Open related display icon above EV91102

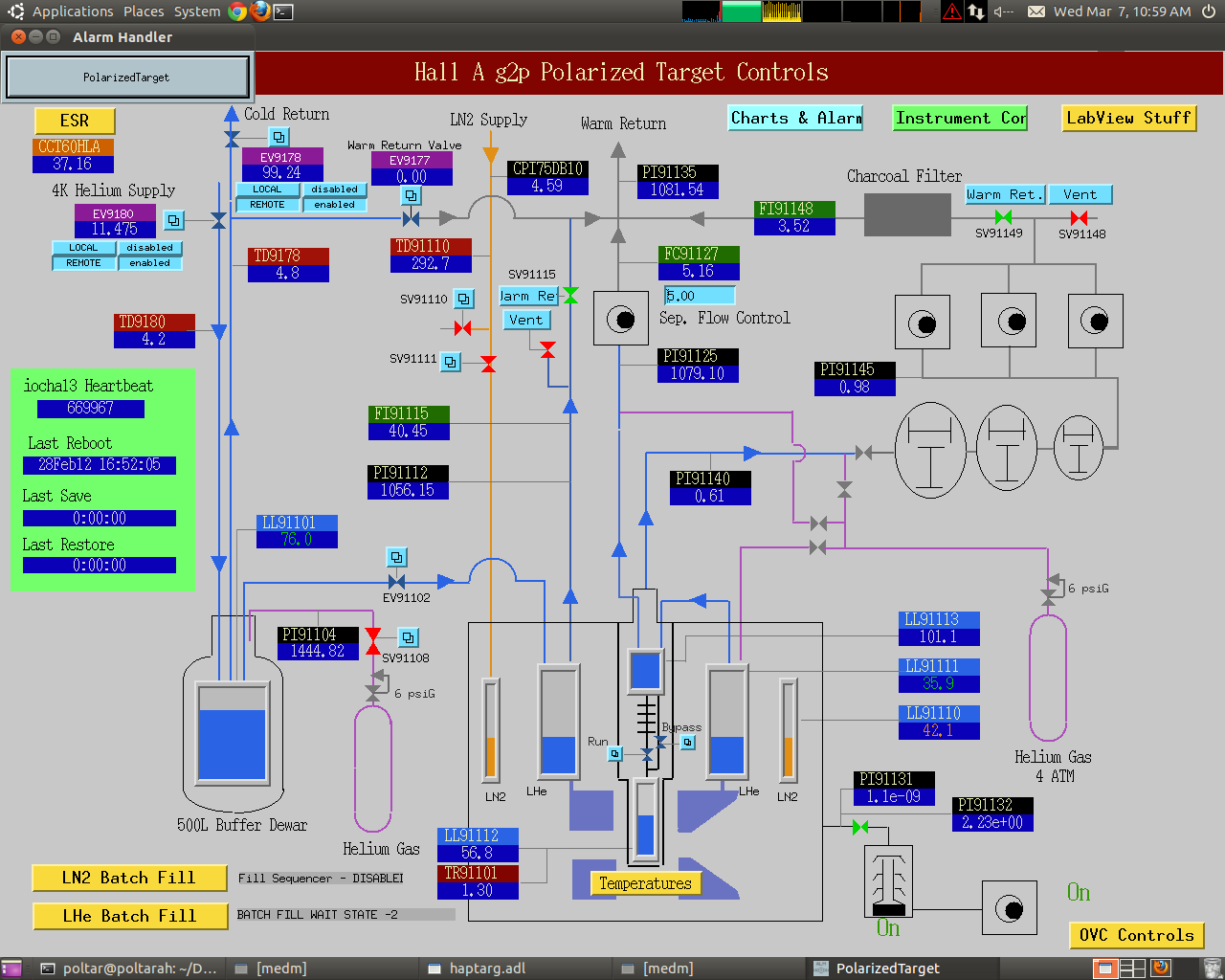396,557
